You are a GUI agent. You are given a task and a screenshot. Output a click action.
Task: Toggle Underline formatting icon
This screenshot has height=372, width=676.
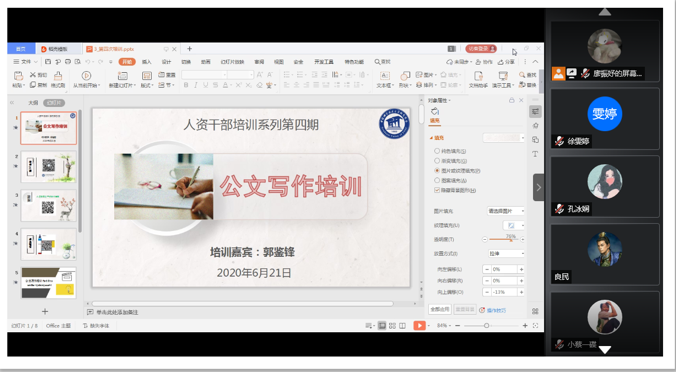(x=205, y=85)
